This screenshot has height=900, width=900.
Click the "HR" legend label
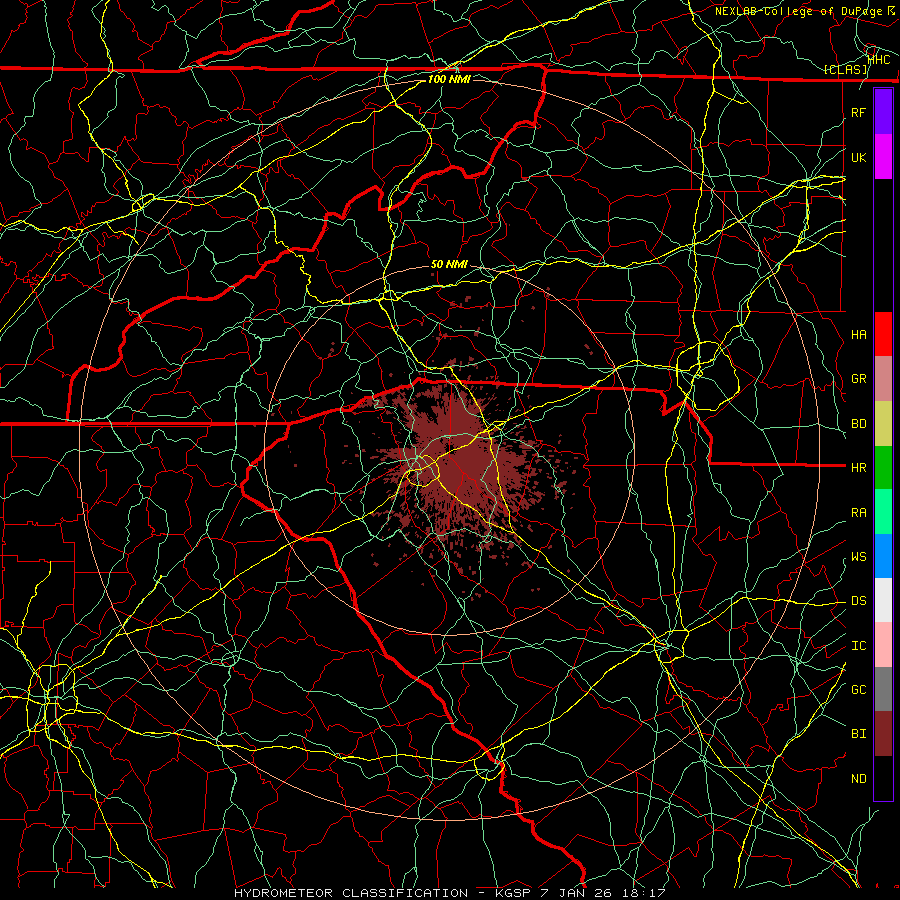(x=858, y=468)
